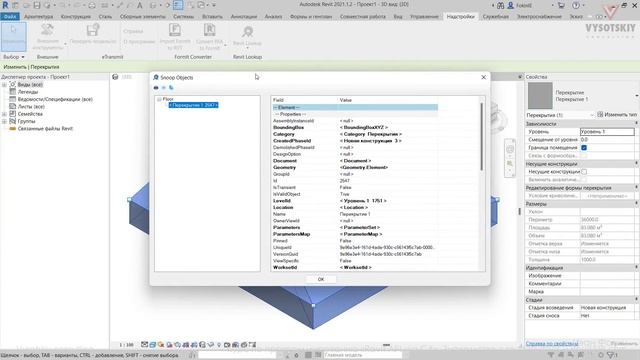
Task: Select the Modify arrow tool in ribbon
Action: [x=13, y=37]
